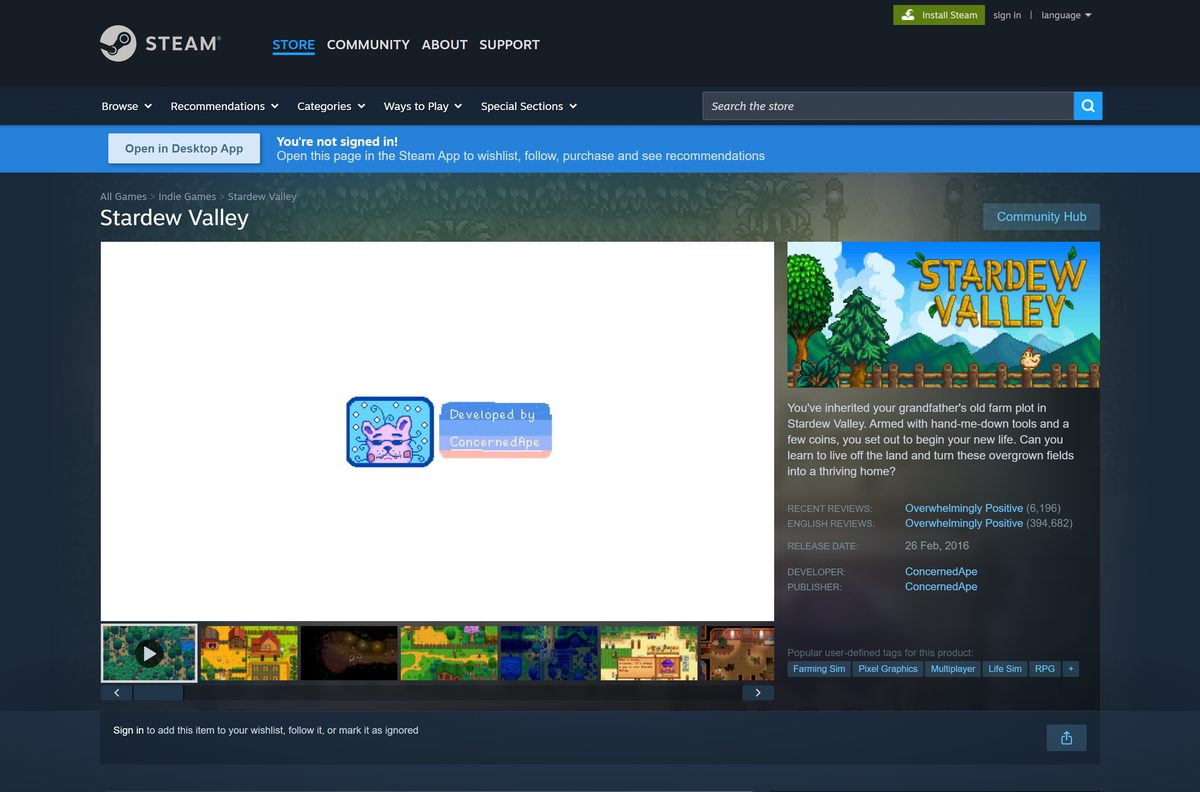Focus the Search the store field

[x=888, y=106]
